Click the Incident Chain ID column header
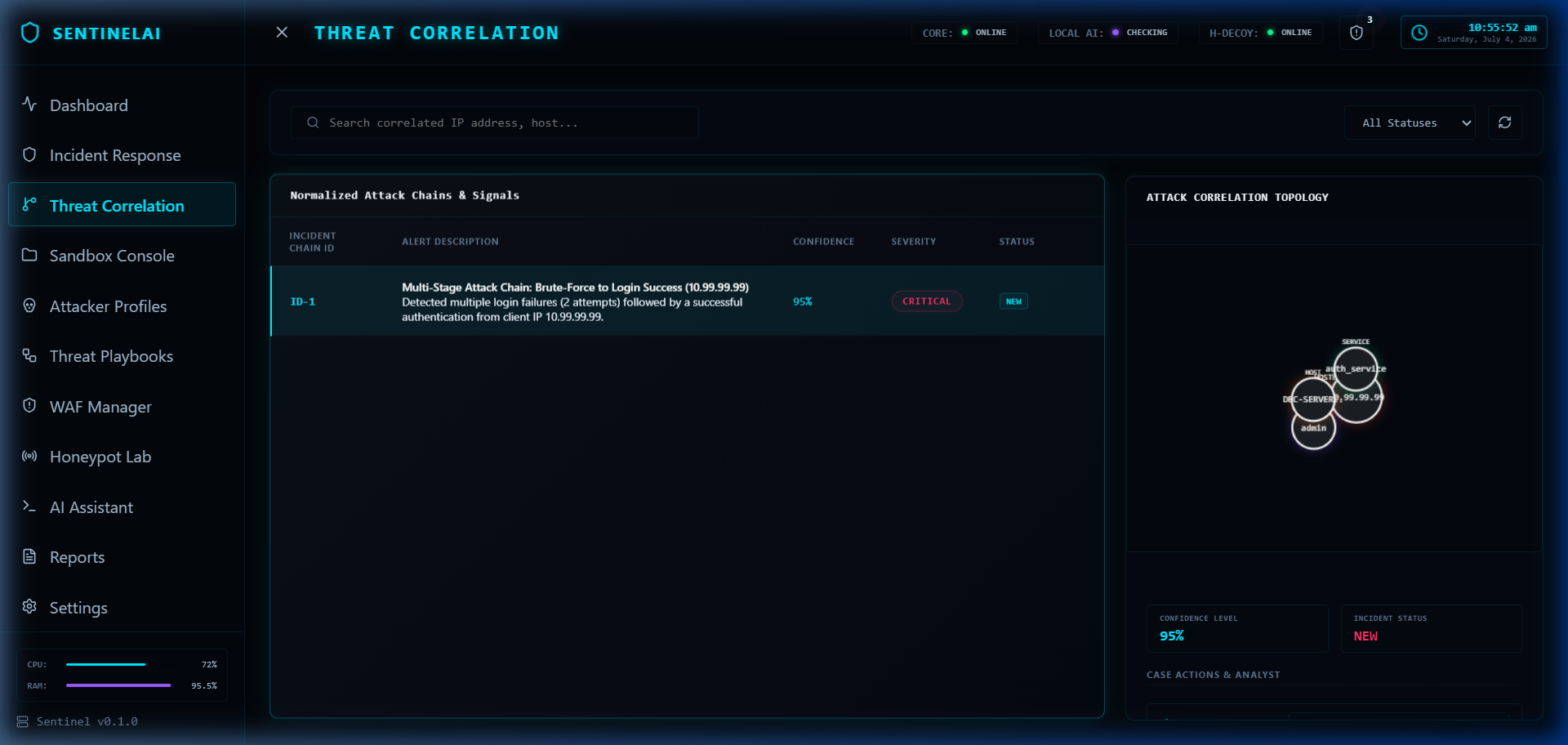The width and height of the screenshot is (1568, 745). (x=313, y=242)
